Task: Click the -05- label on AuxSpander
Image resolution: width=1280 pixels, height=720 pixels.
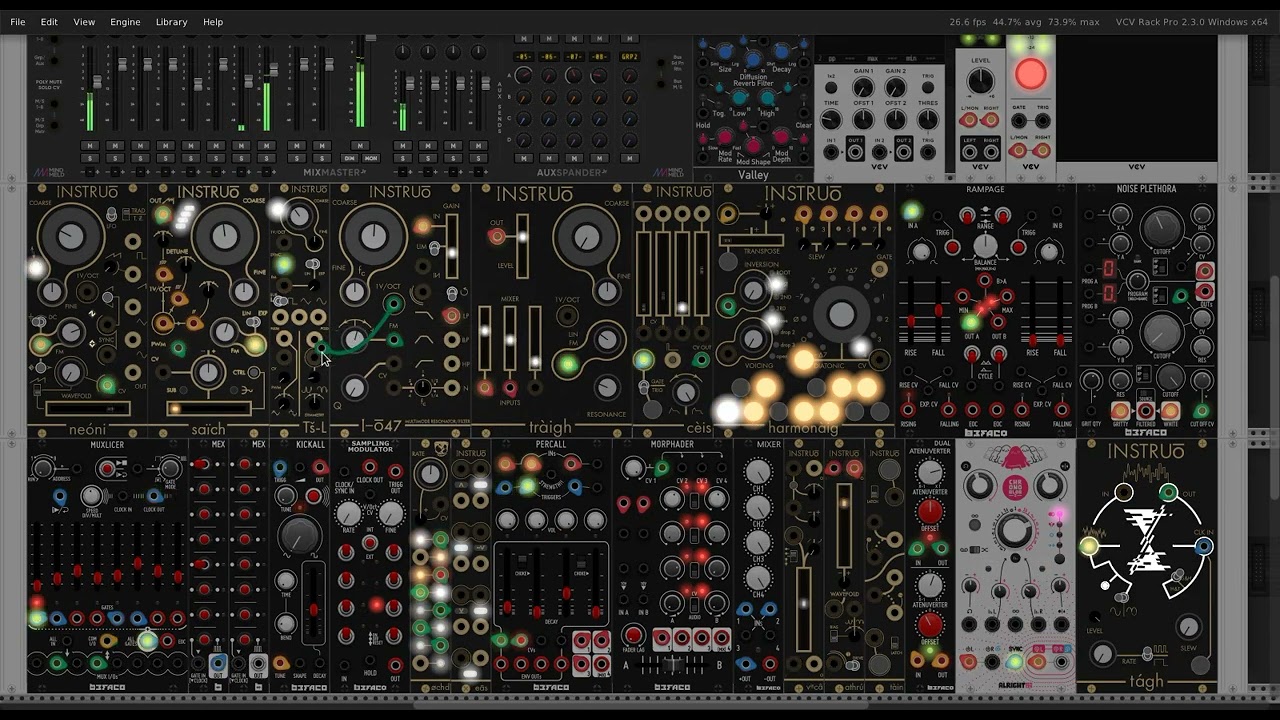Action: click(x=523, y=57)
